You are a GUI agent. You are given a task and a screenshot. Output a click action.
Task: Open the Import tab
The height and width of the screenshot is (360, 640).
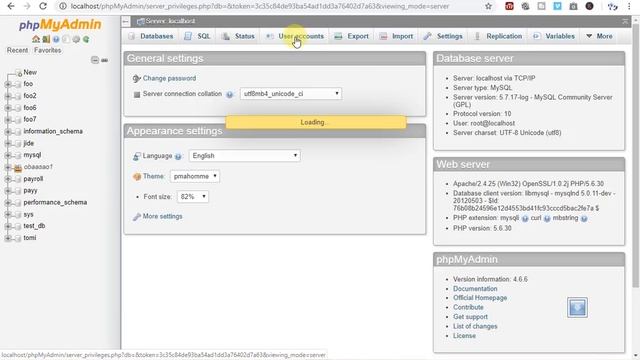(x=396, y=36)
